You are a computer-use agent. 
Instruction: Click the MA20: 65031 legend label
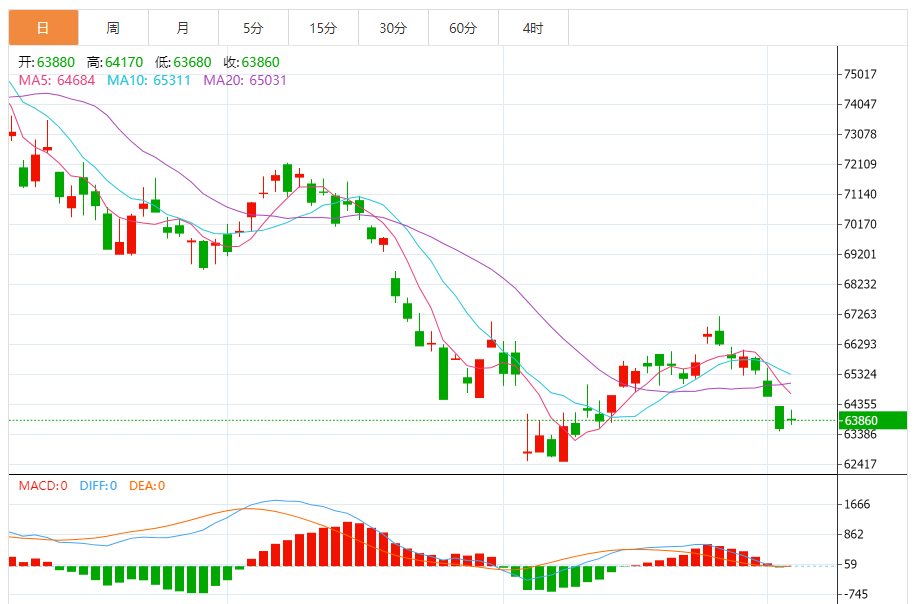245,80
